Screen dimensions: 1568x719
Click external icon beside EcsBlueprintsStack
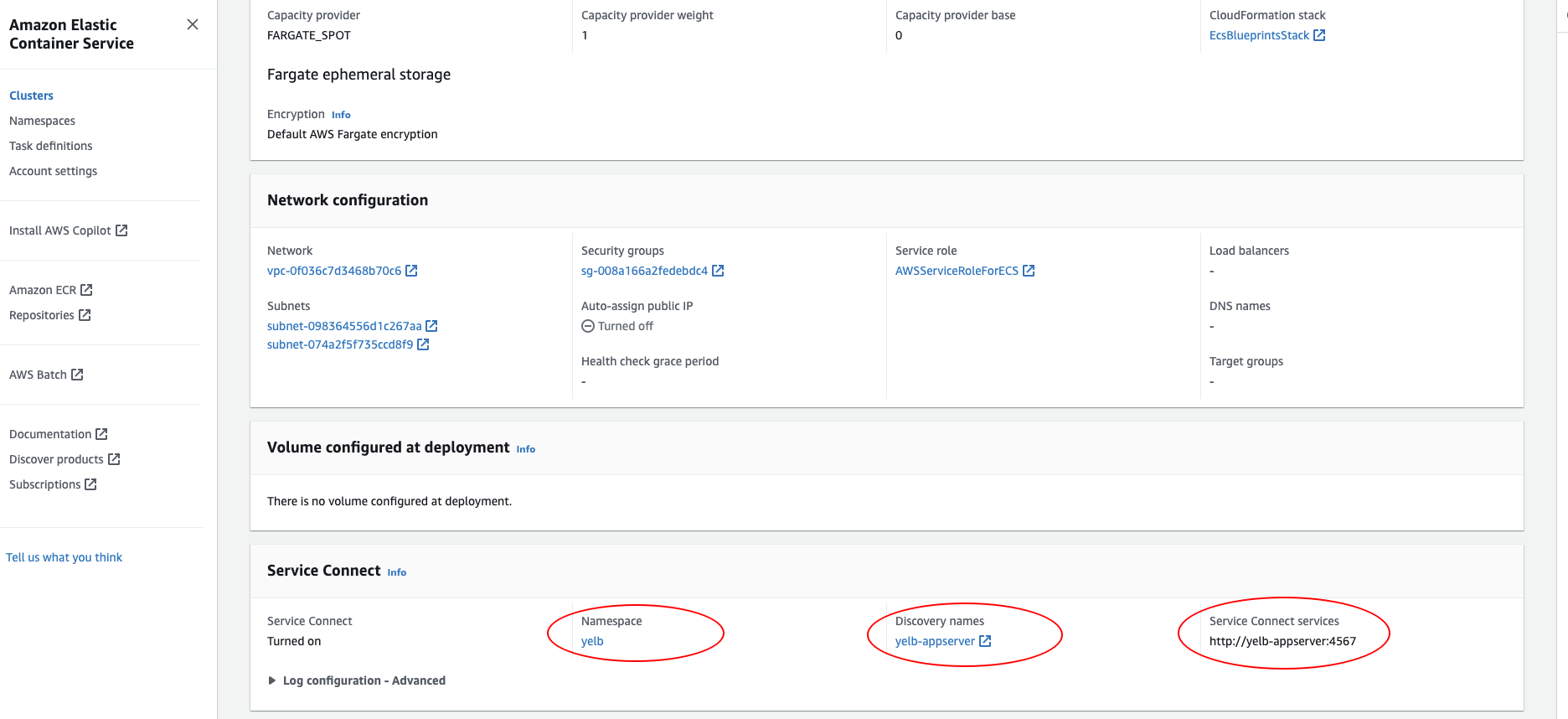pos(1319,34)
